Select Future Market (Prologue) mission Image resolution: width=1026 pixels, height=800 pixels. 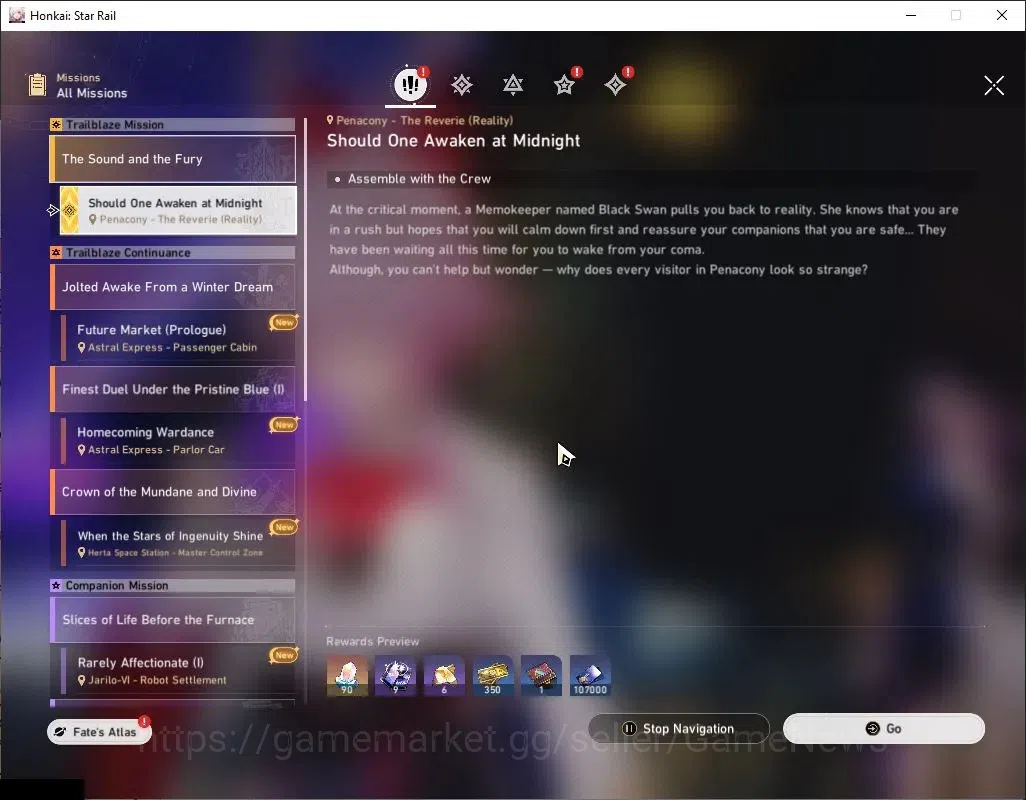point(178,338)
